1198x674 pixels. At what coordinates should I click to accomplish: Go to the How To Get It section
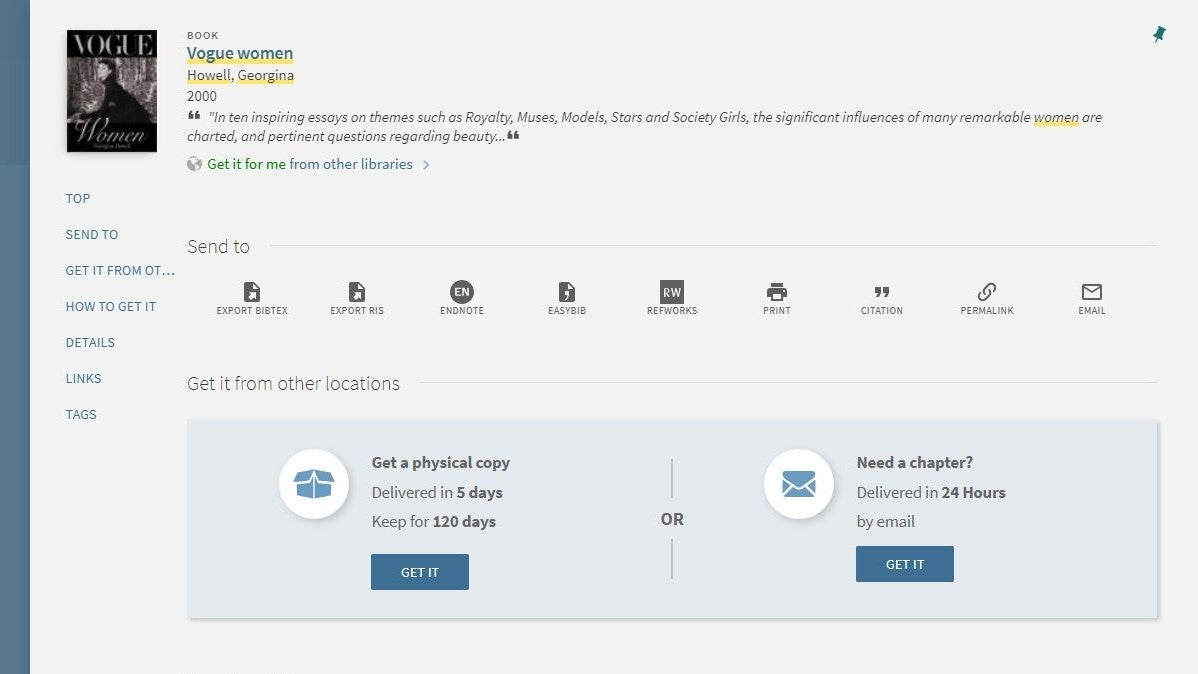111,306
